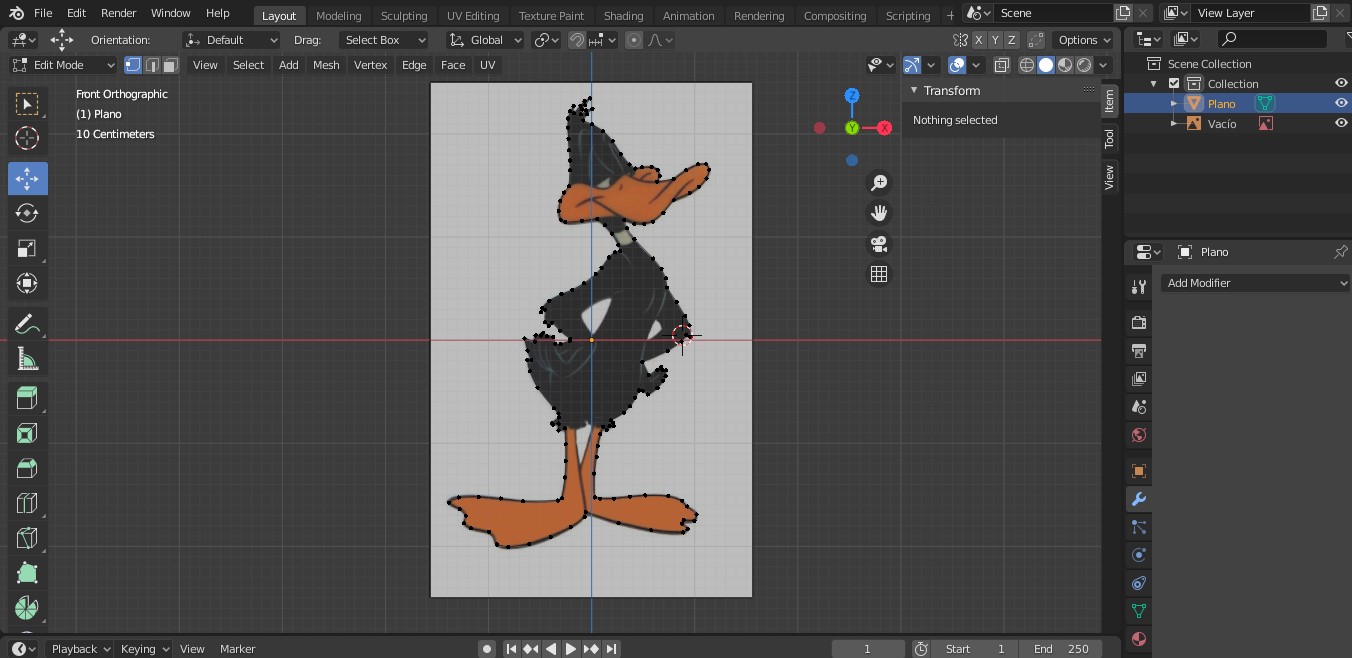Open Orientation Default dropdown

point(231,40)
